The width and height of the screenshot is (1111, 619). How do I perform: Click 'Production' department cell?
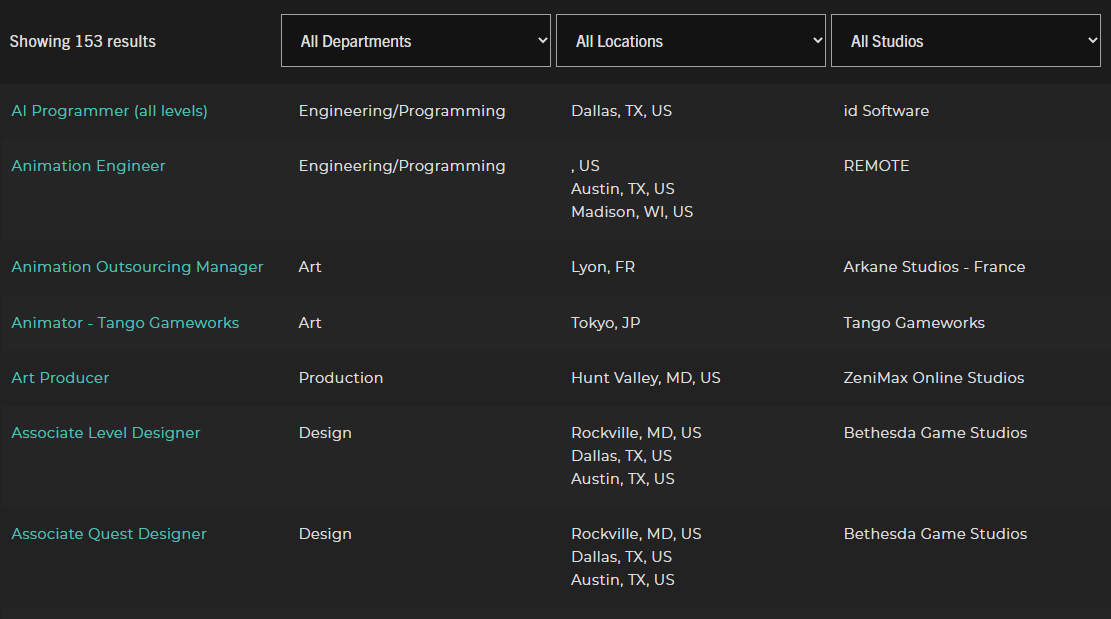(341, 378)
